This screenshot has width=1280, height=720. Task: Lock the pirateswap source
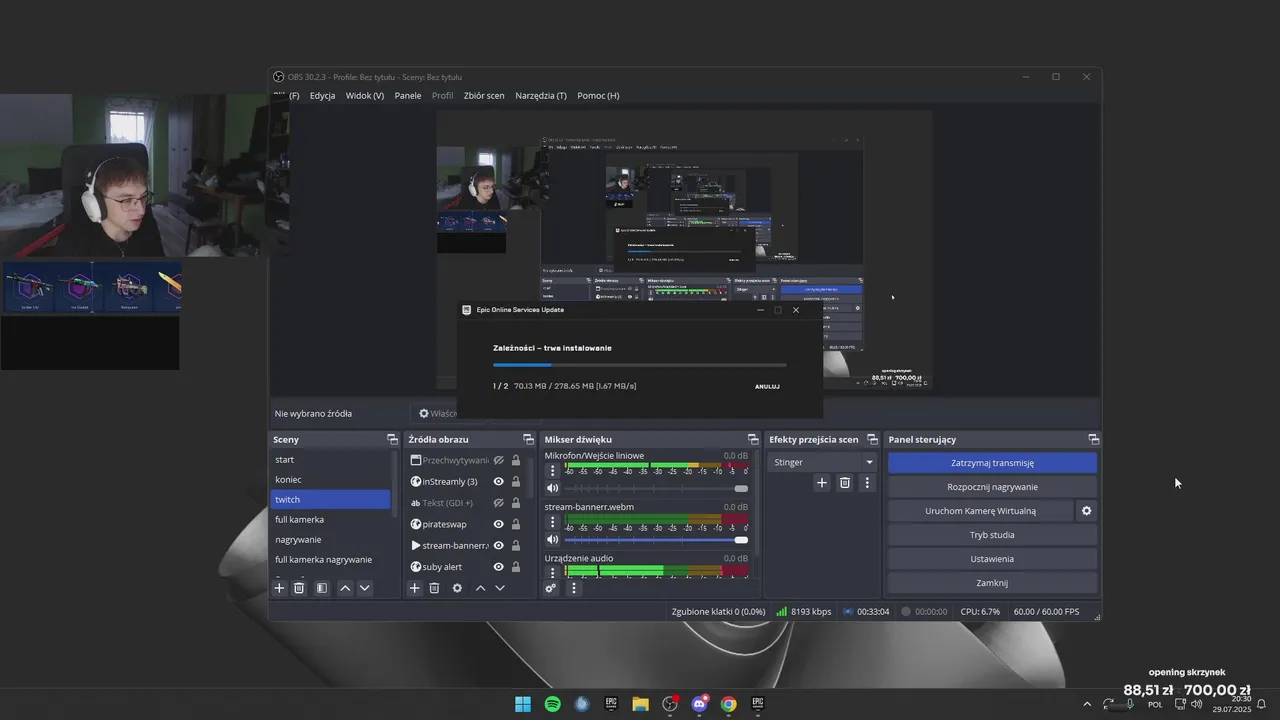(x=516, y=524)
